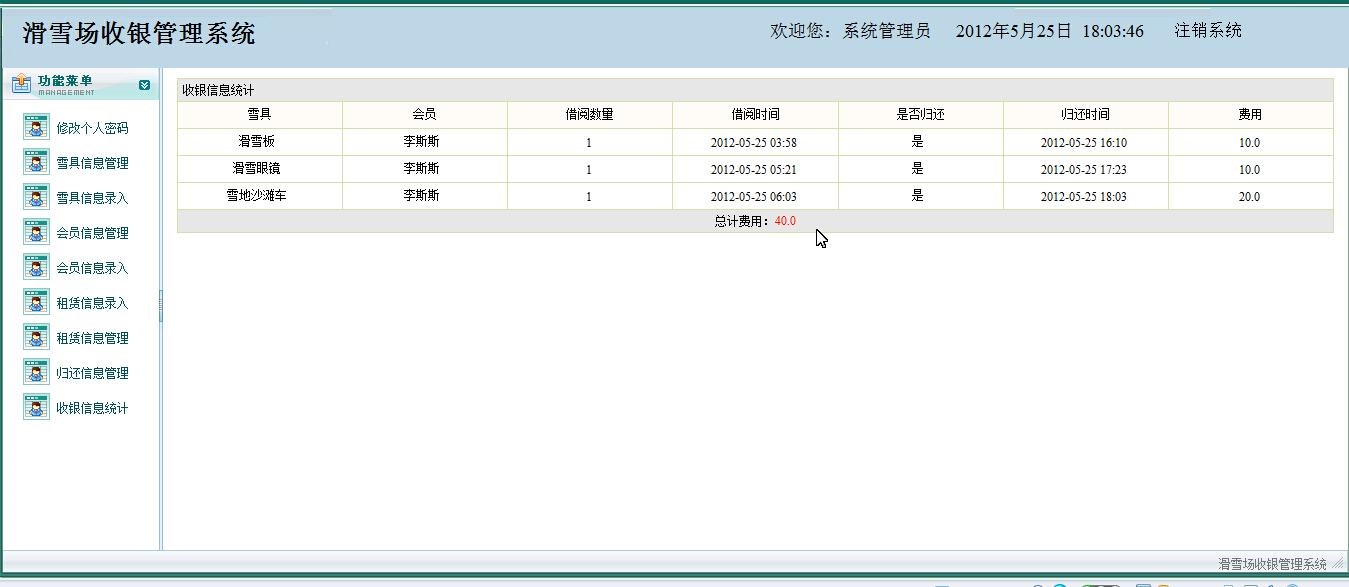Open 收银信息统计 menu item
The width and height of the screenshot is (1349, 587).
pos(92,408)
